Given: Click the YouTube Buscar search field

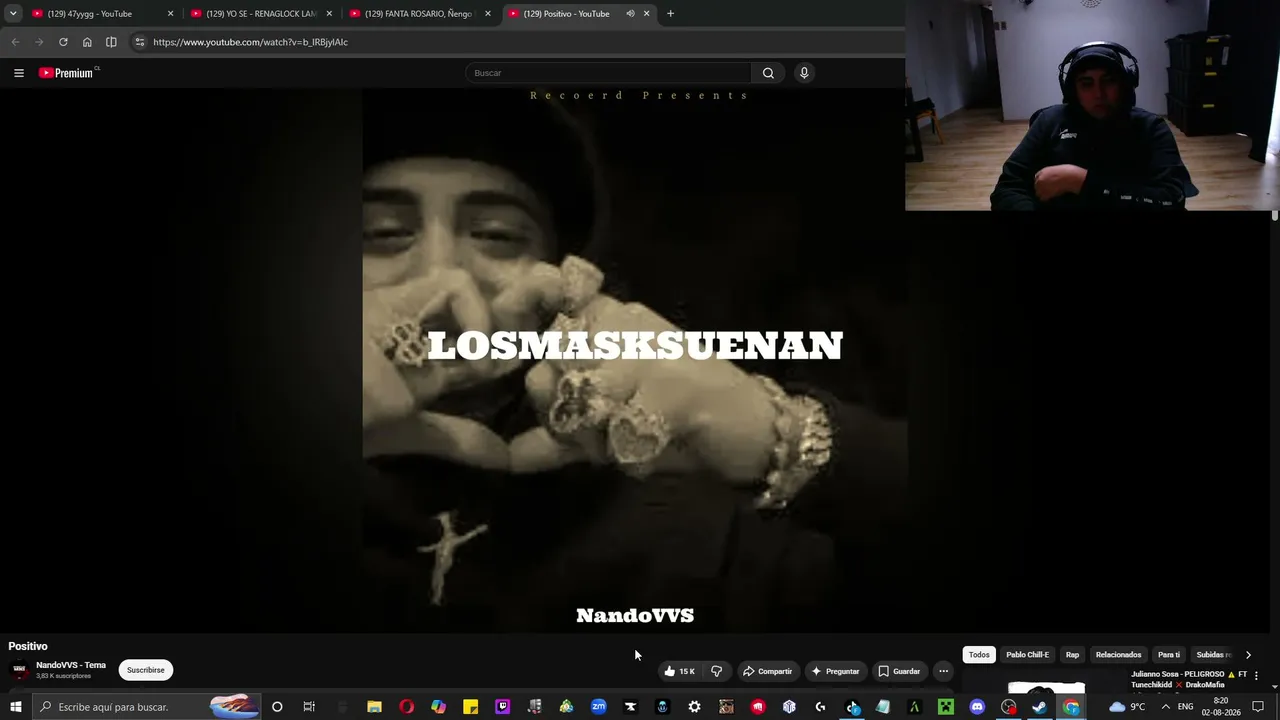Looking at the screenshot, I should pyautogui.click(x=608, y=73).
